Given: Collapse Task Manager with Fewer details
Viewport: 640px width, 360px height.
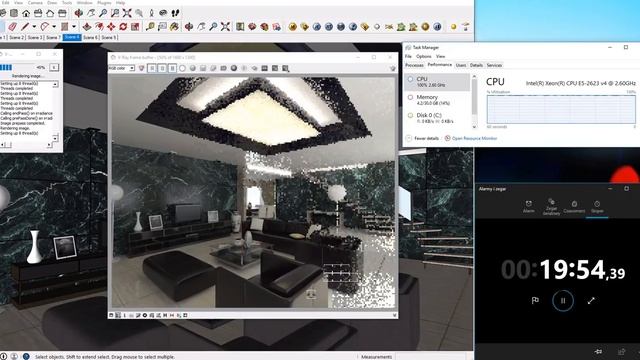Looking at the screenshot, I should tap(422, 138).
